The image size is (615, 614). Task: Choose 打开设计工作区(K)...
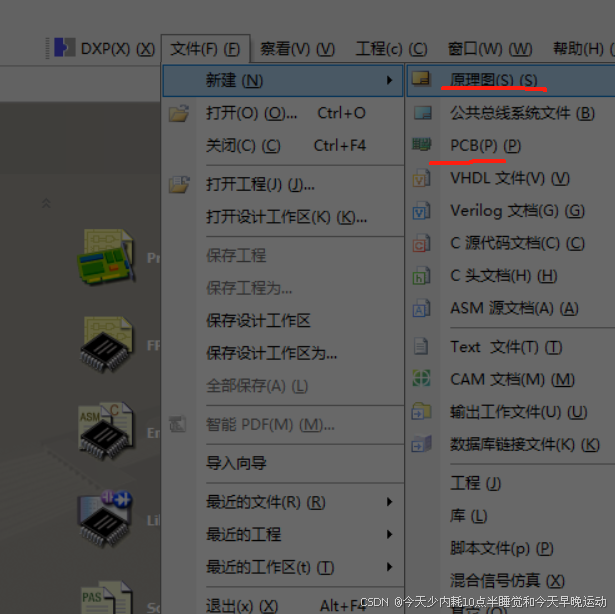click(283, 217)
